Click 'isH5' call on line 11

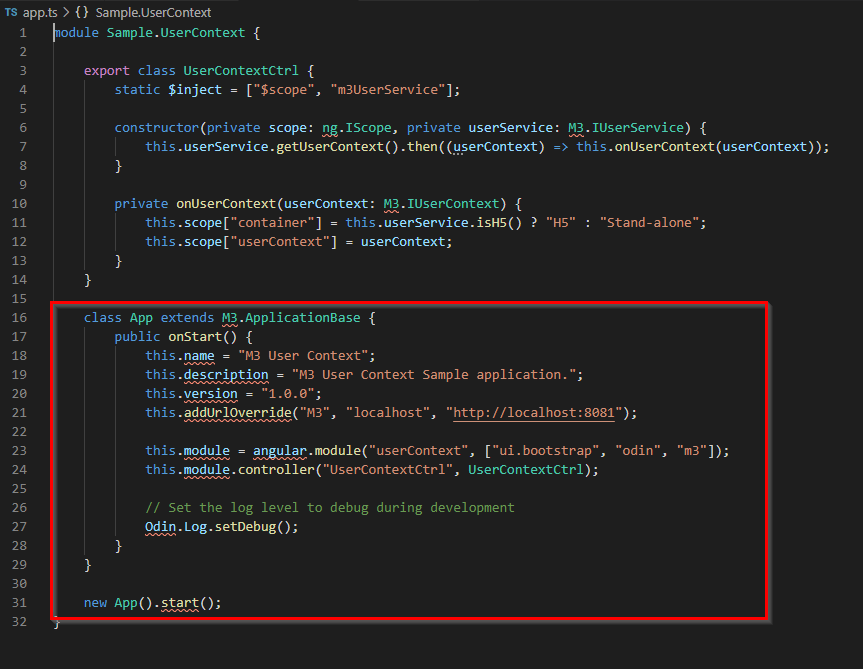coord(491,223)
